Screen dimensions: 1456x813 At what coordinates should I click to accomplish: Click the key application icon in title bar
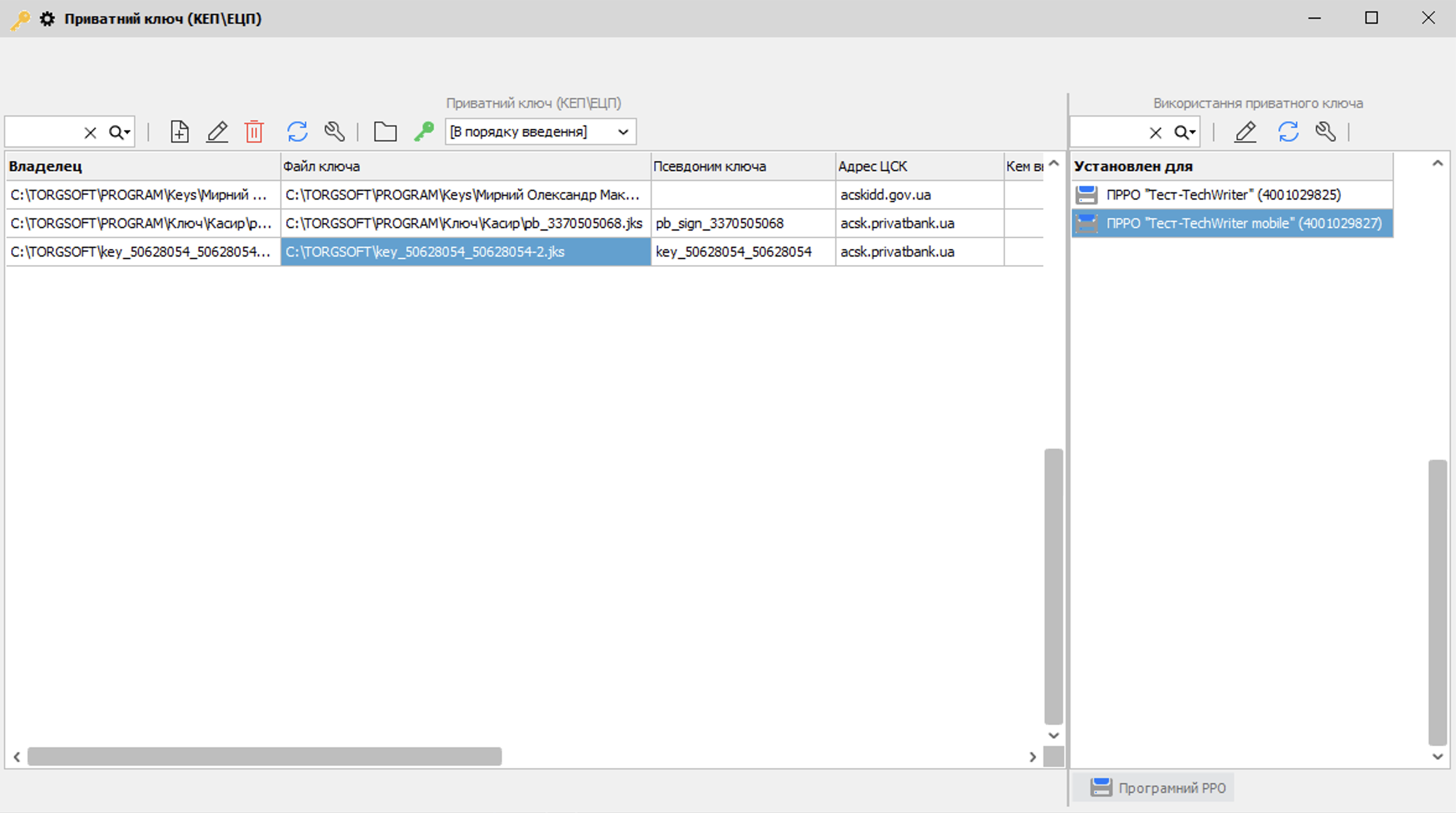(x=20, y=19)
